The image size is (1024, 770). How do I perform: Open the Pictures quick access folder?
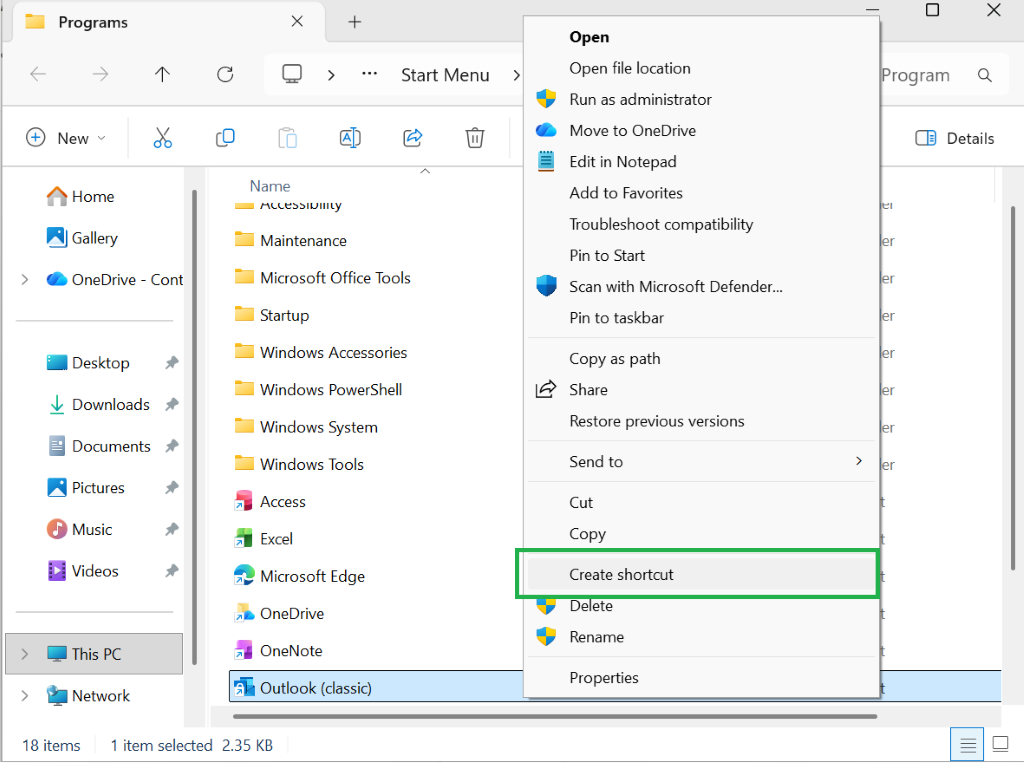tap(86, 488)
